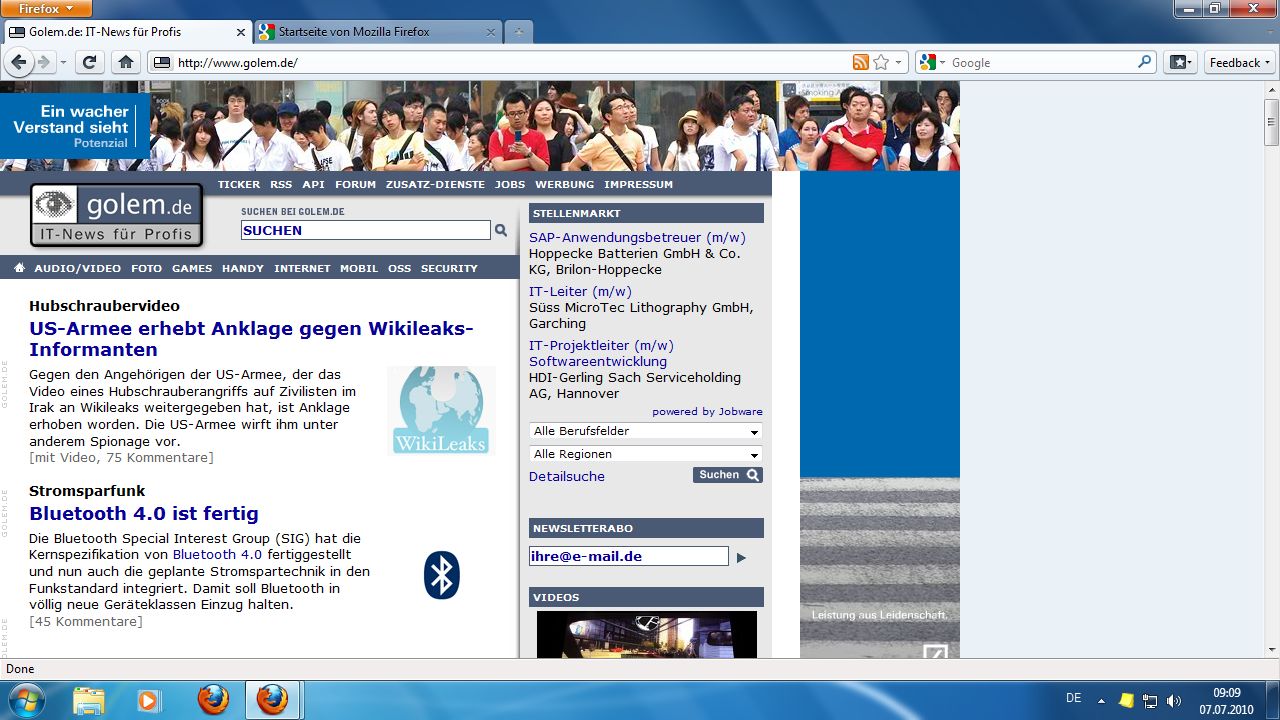Reload the page using the refresh icon
This screenshot has height=720, width=1280.
point(88,62)
